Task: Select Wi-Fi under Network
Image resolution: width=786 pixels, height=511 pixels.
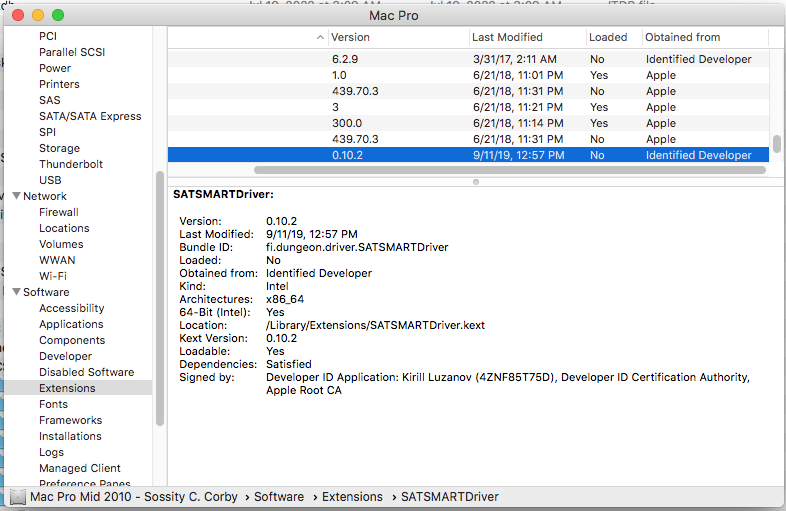Action: (x=53, y=276)
